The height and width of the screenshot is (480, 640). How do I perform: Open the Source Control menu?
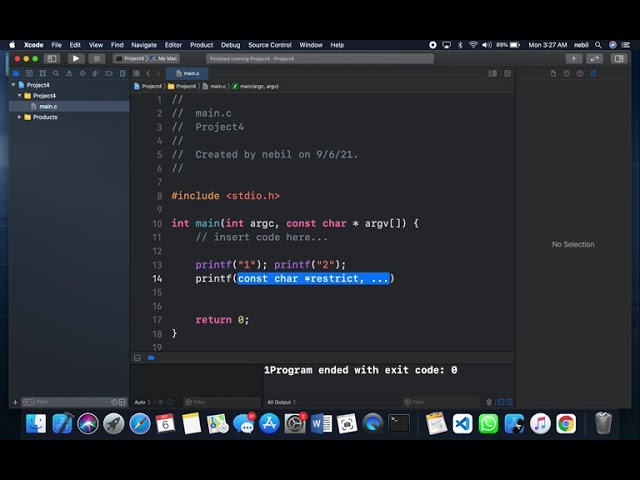tap(270, 45)
